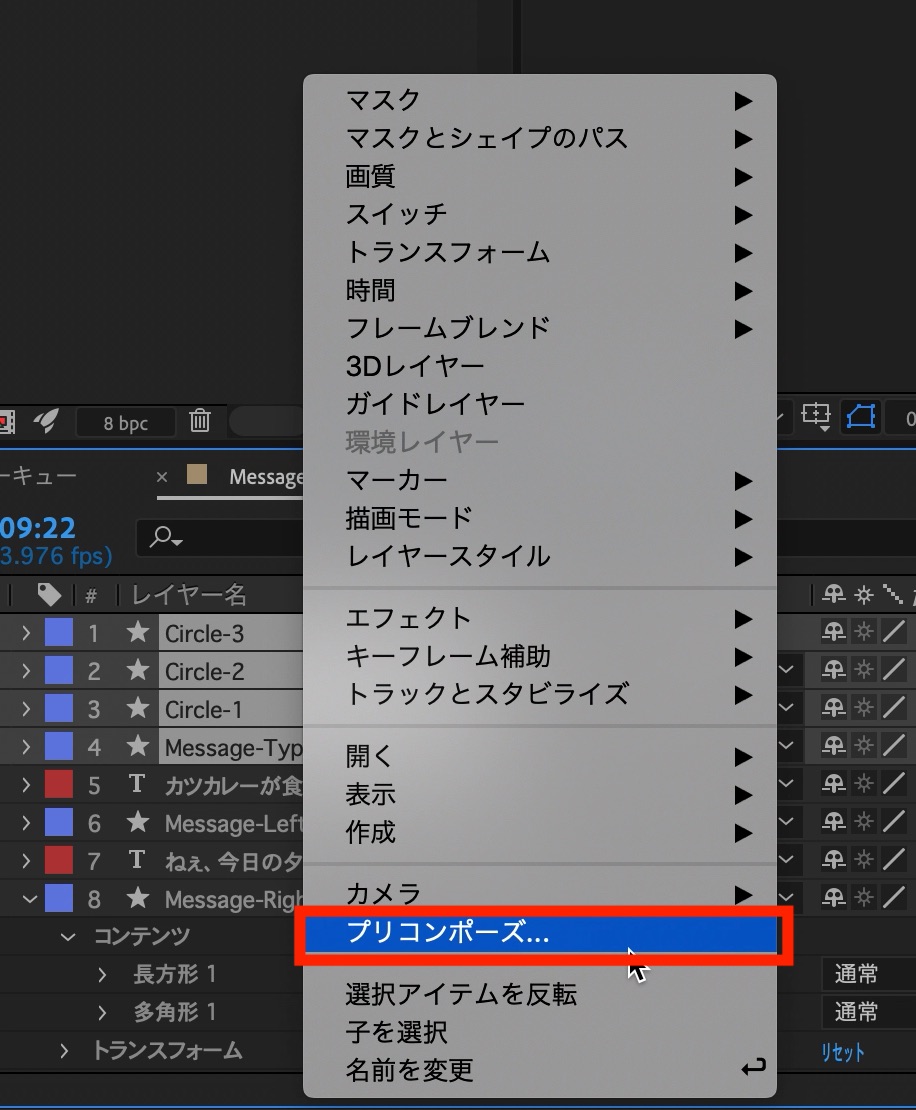The height and width of the screenshot is (1110, 916).
Task: Click the blue label swatch of Circle-3
Action: point(59,633)
